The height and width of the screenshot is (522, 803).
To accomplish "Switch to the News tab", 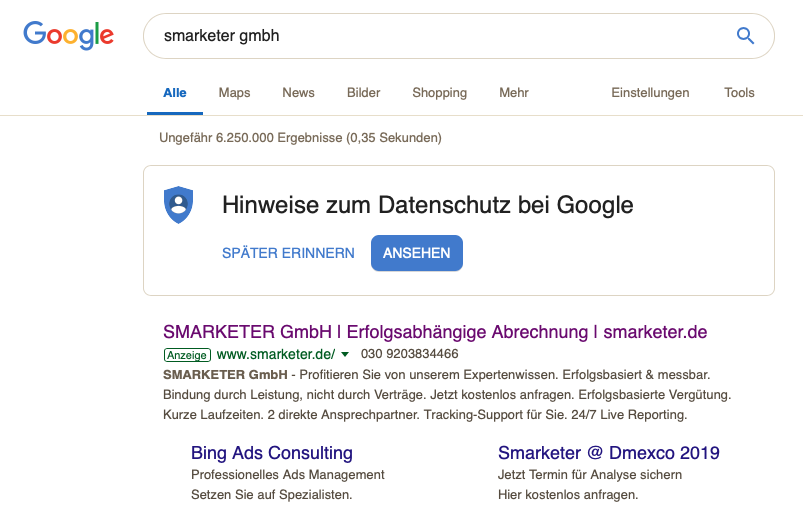I will (298, 93).
